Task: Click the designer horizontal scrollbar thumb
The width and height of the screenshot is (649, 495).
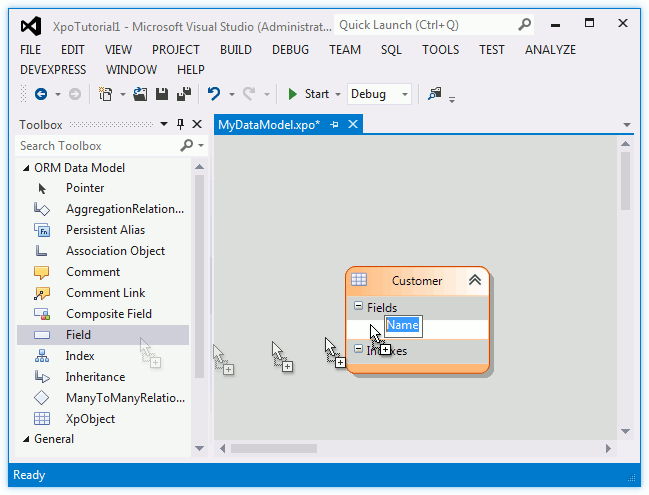Action: (274, 448)
